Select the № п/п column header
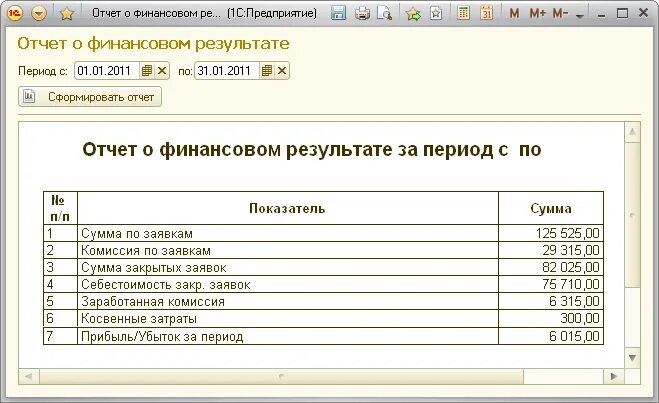The image size is (659, 403). 61,208
